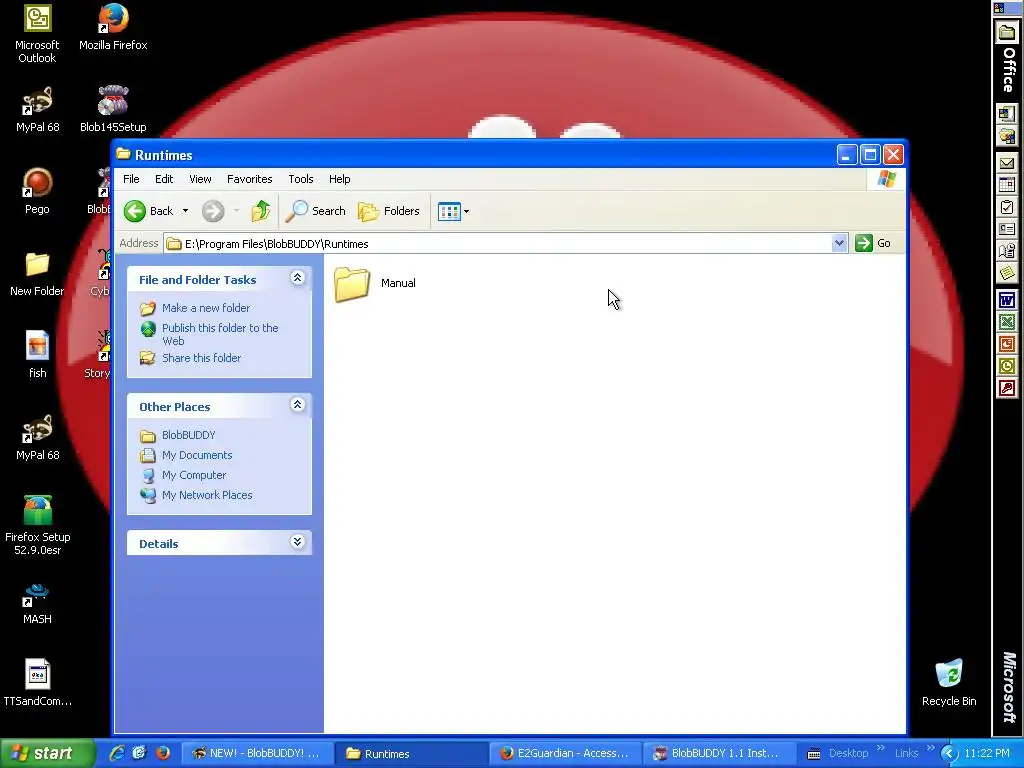Launch Firefox from quick launch
The height and width of the screenshot is (768, 1024).
(163, 753)
